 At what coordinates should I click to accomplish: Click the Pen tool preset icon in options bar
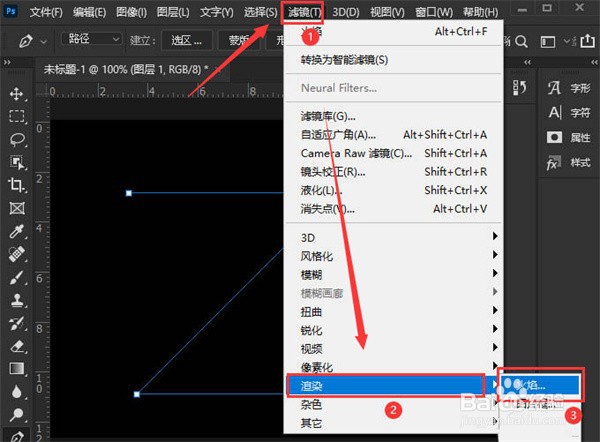click(26, 41)
